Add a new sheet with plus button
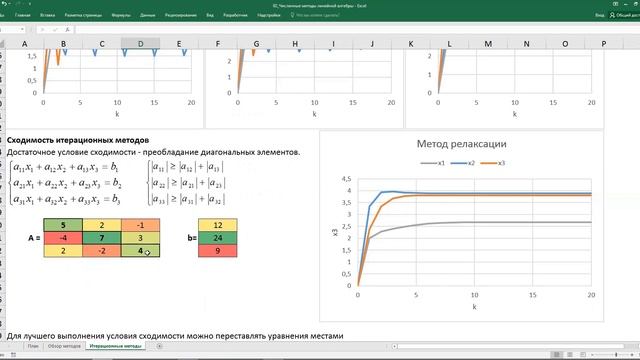The width and height of the screenshot is (640, 360). 159,346
